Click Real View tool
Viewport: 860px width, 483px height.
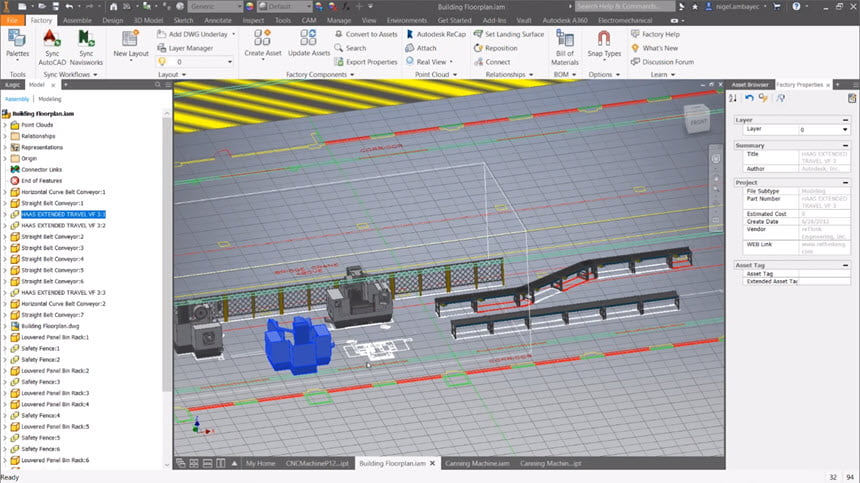tap(426, 62)
